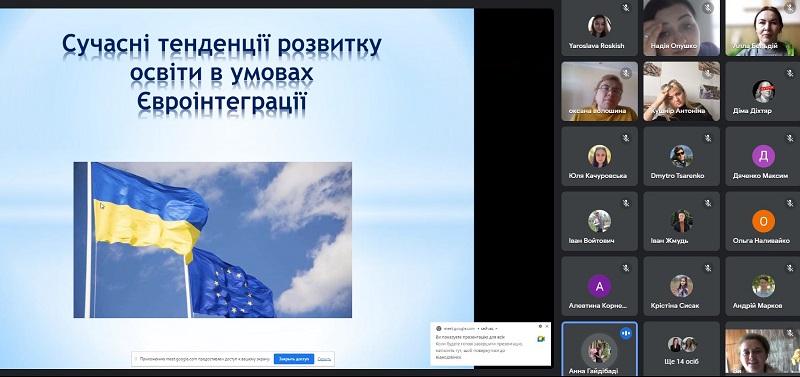The width and height of the screenshot is (800, 377).
Task: Click Dmytro Tsarenko profile avatar
Action: point(681,156)
